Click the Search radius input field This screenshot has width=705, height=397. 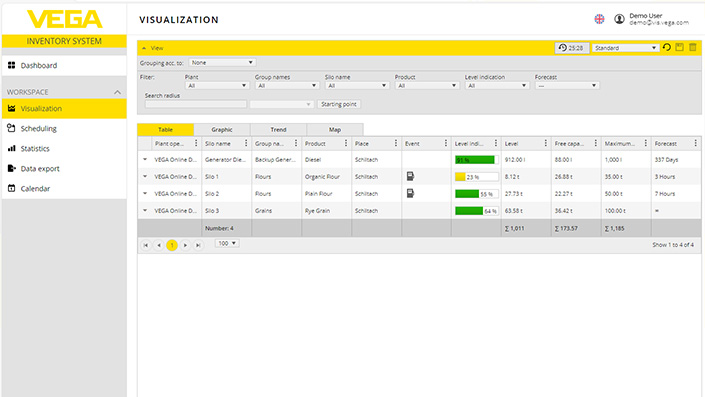click(x=196, y=104)
